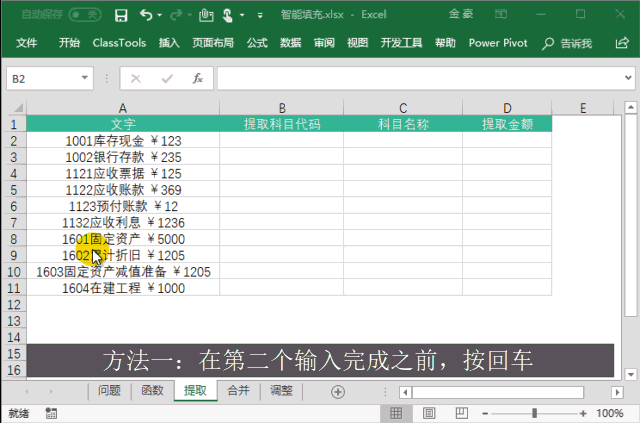
Task: Expand the Undo history dropdown arrow
Action: pyautogui.click(x=160, y=15)
